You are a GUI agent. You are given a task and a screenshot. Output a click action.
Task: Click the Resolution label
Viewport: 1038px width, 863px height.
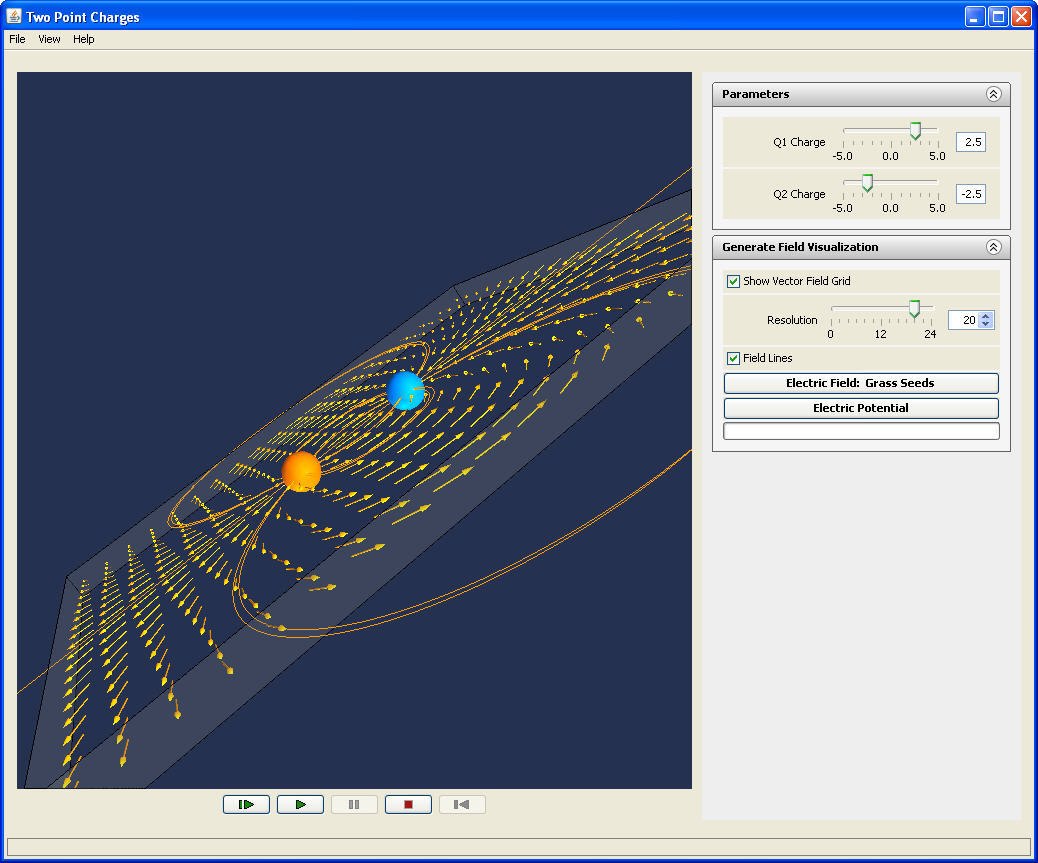click(792, 320)
